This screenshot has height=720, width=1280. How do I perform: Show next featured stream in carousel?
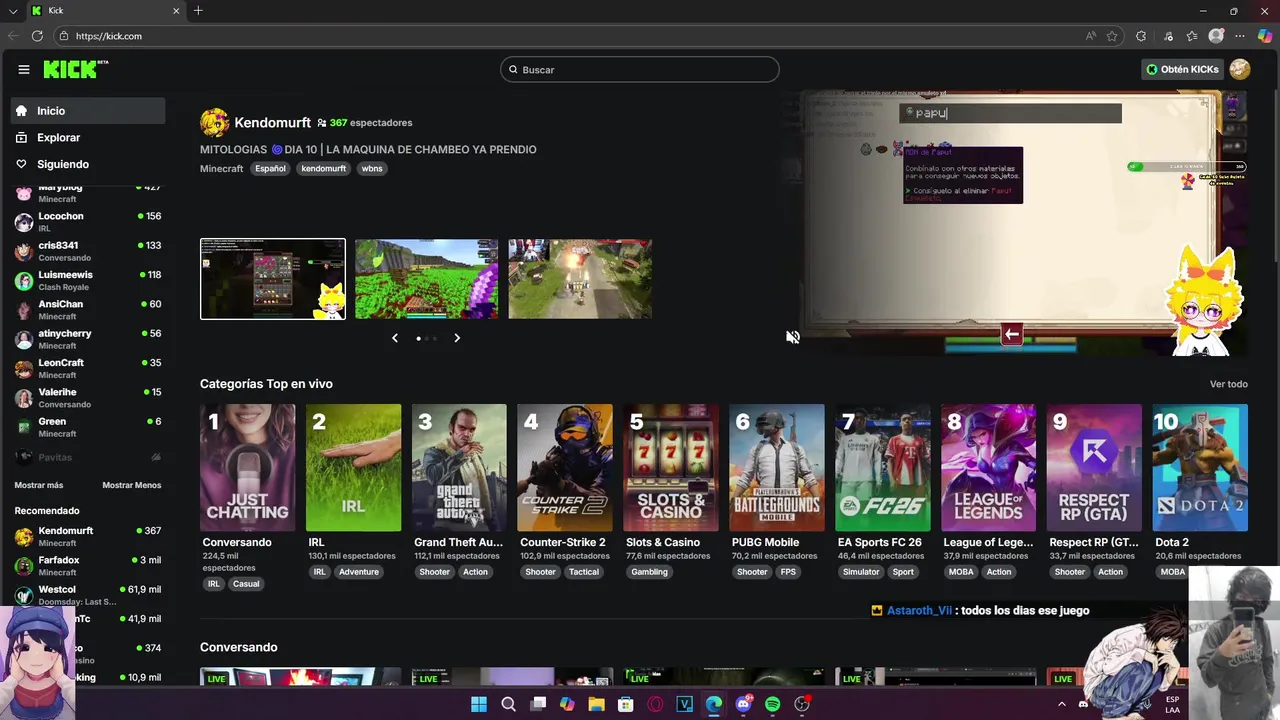pos(457,338)
